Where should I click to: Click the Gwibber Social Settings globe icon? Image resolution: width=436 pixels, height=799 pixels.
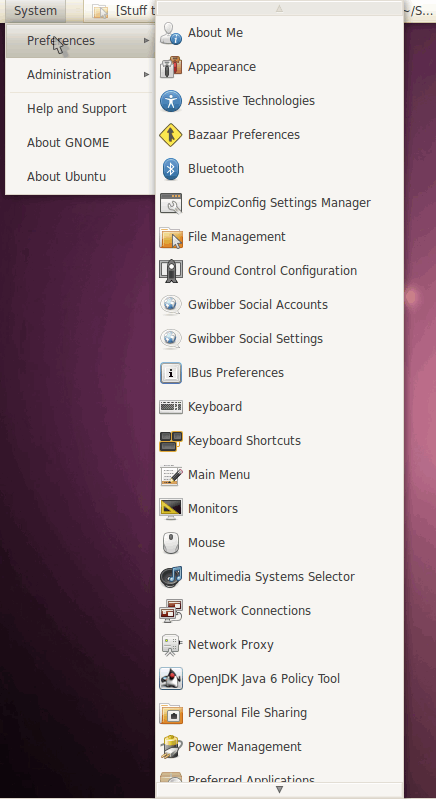pyautogui.click(x=171, y=339)
